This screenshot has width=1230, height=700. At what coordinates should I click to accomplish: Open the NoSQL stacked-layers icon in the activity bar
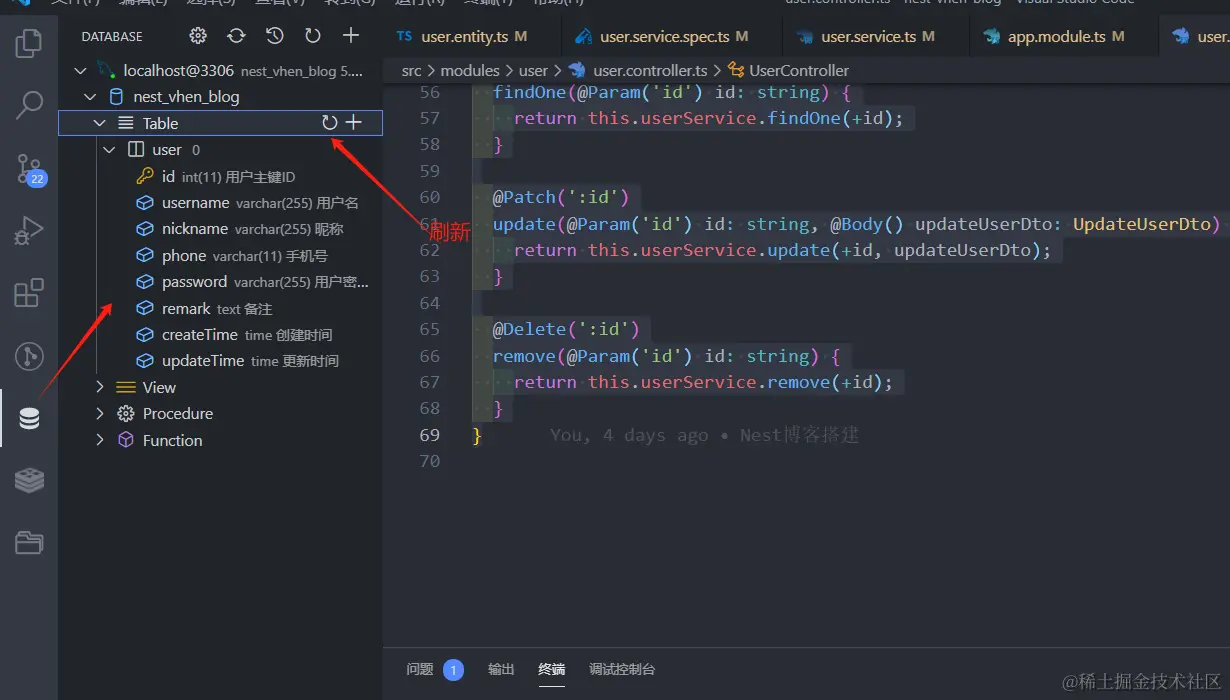[29, 480]
